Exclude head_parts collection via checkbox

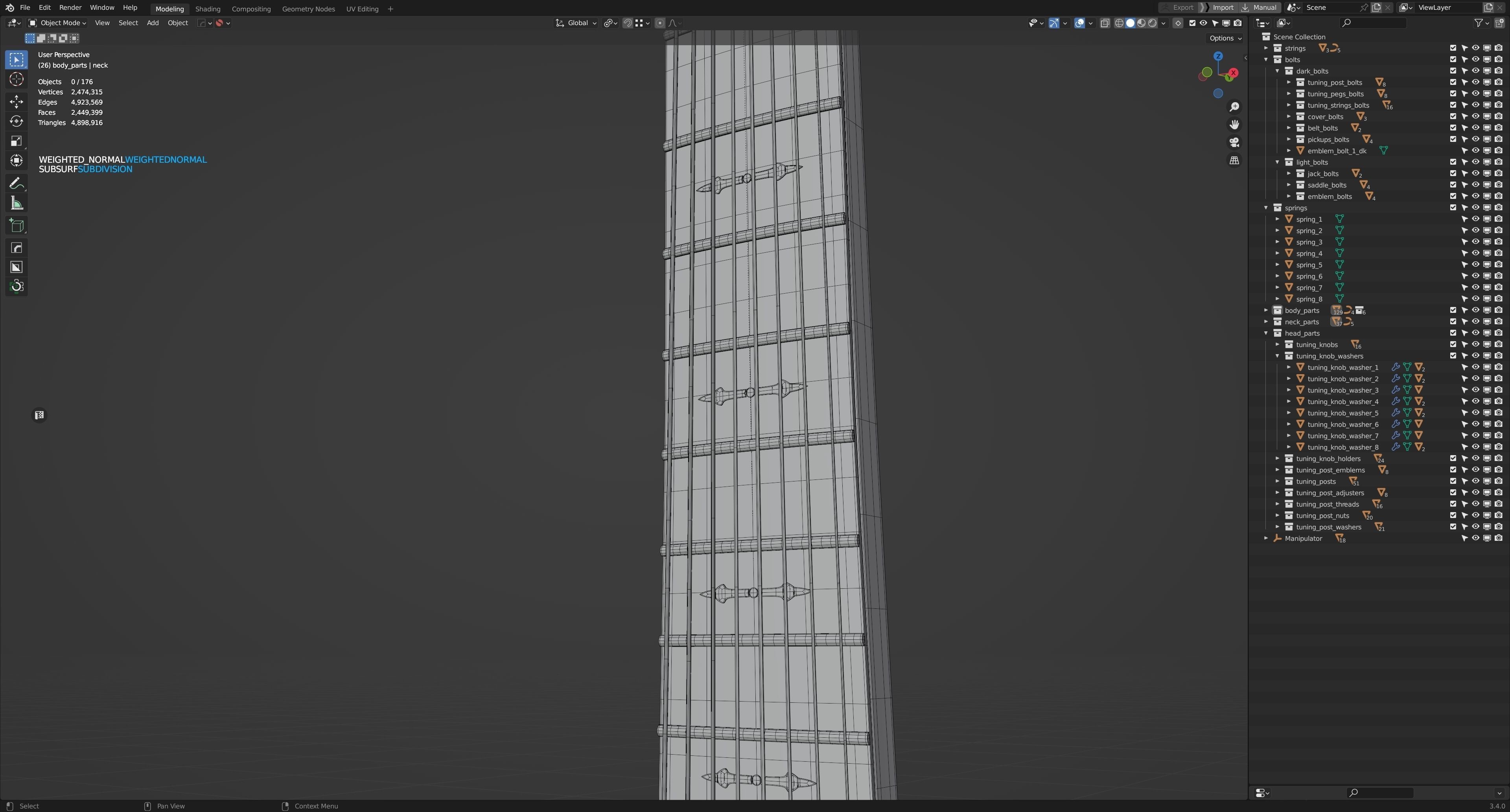1453,333
